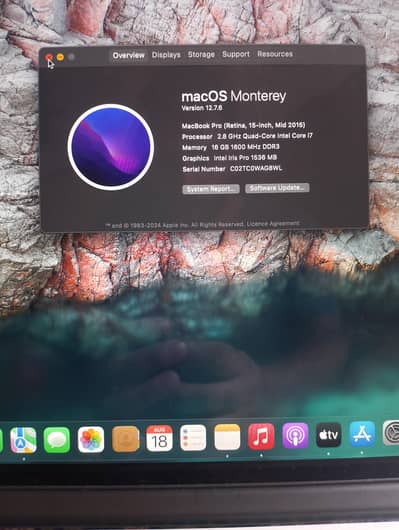Open the Resources tab
The width and height of the screenshot is (399, 530).
pyautogui.click(x=275, y=54)
